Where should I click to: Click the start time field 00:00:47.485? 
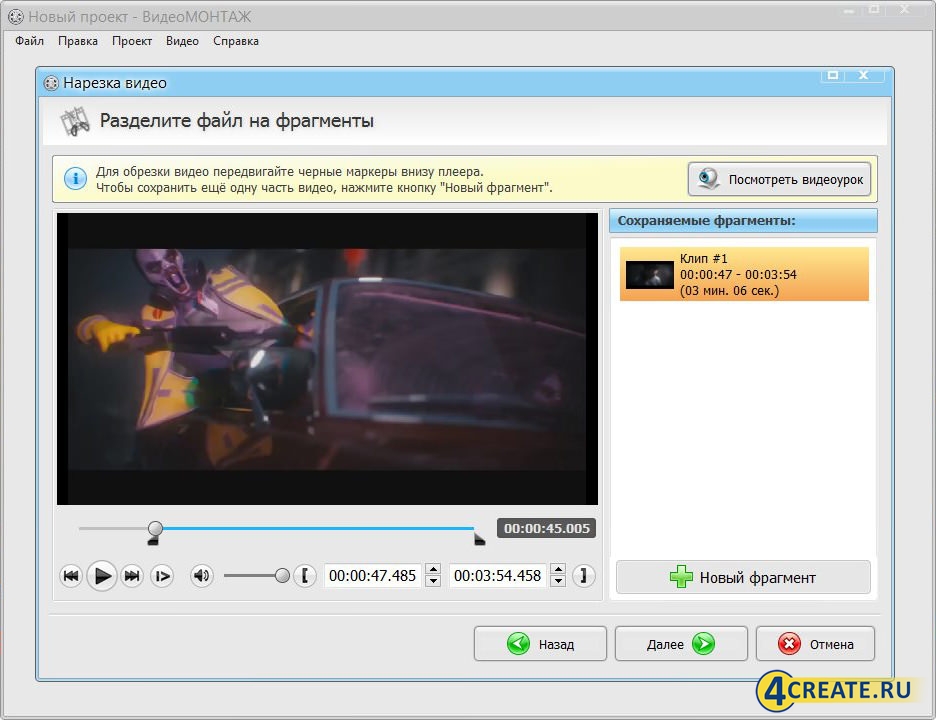(x=372, y=576)
